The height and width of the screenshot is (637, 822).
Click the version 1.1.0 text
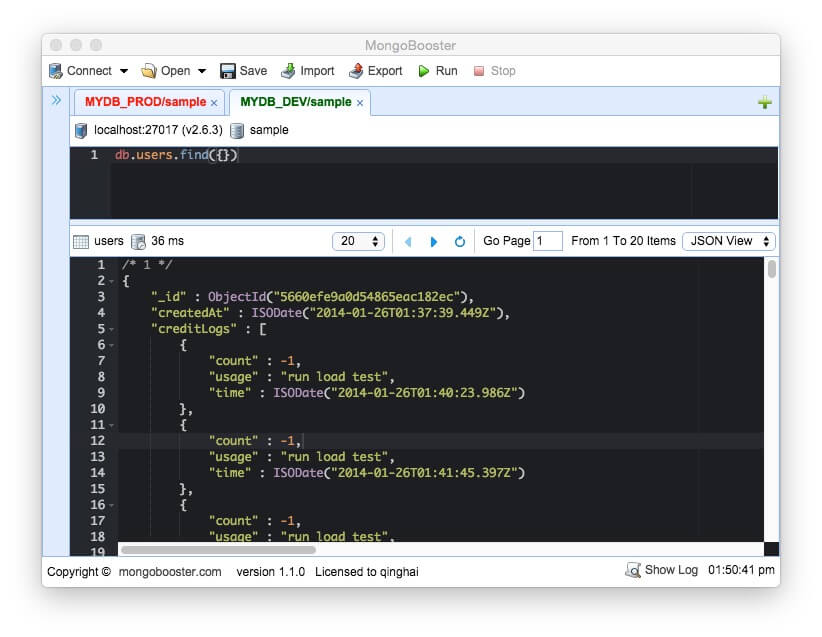click(271, 572)
